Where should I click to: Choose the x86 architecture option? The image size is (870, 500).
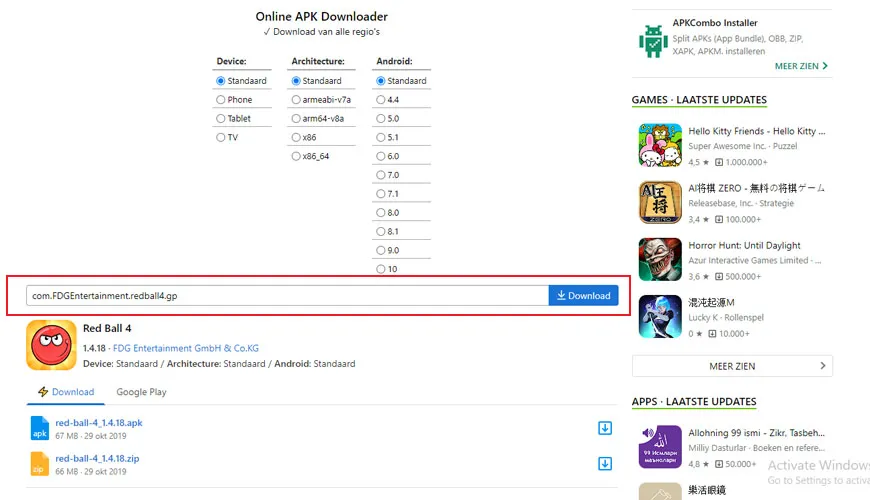[x=296, y=138]
